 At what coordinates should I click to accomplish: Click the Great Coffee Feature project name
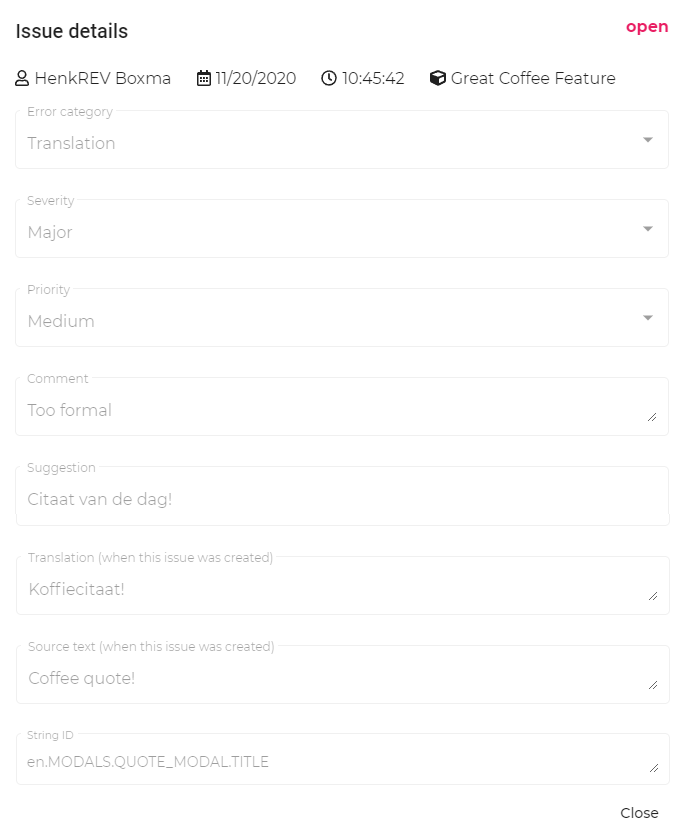533,78
